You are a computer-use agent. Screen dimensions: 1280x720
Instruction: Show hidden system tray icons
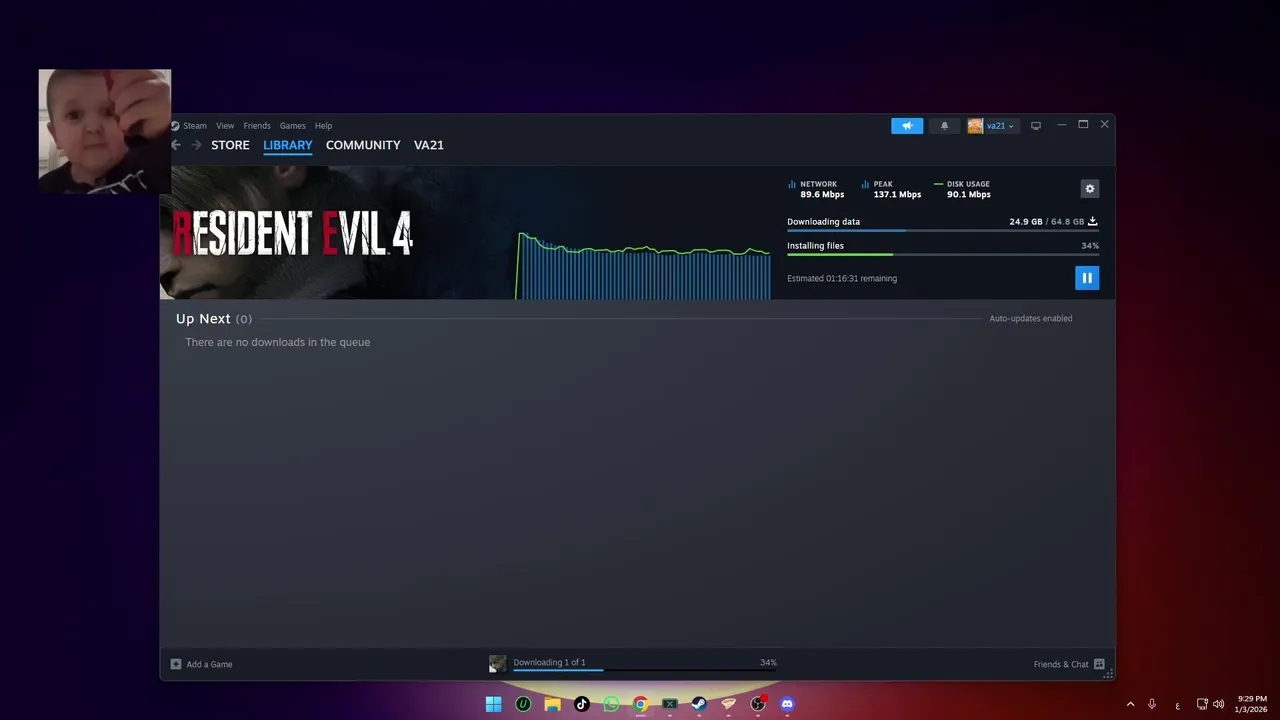coord(1129,704)
